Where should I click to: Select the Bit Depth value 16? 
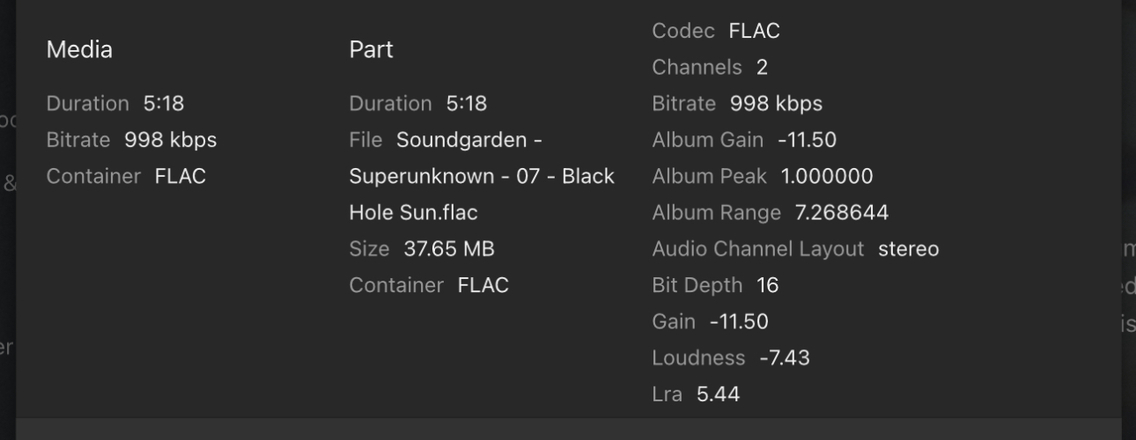[x=767, y=285]
